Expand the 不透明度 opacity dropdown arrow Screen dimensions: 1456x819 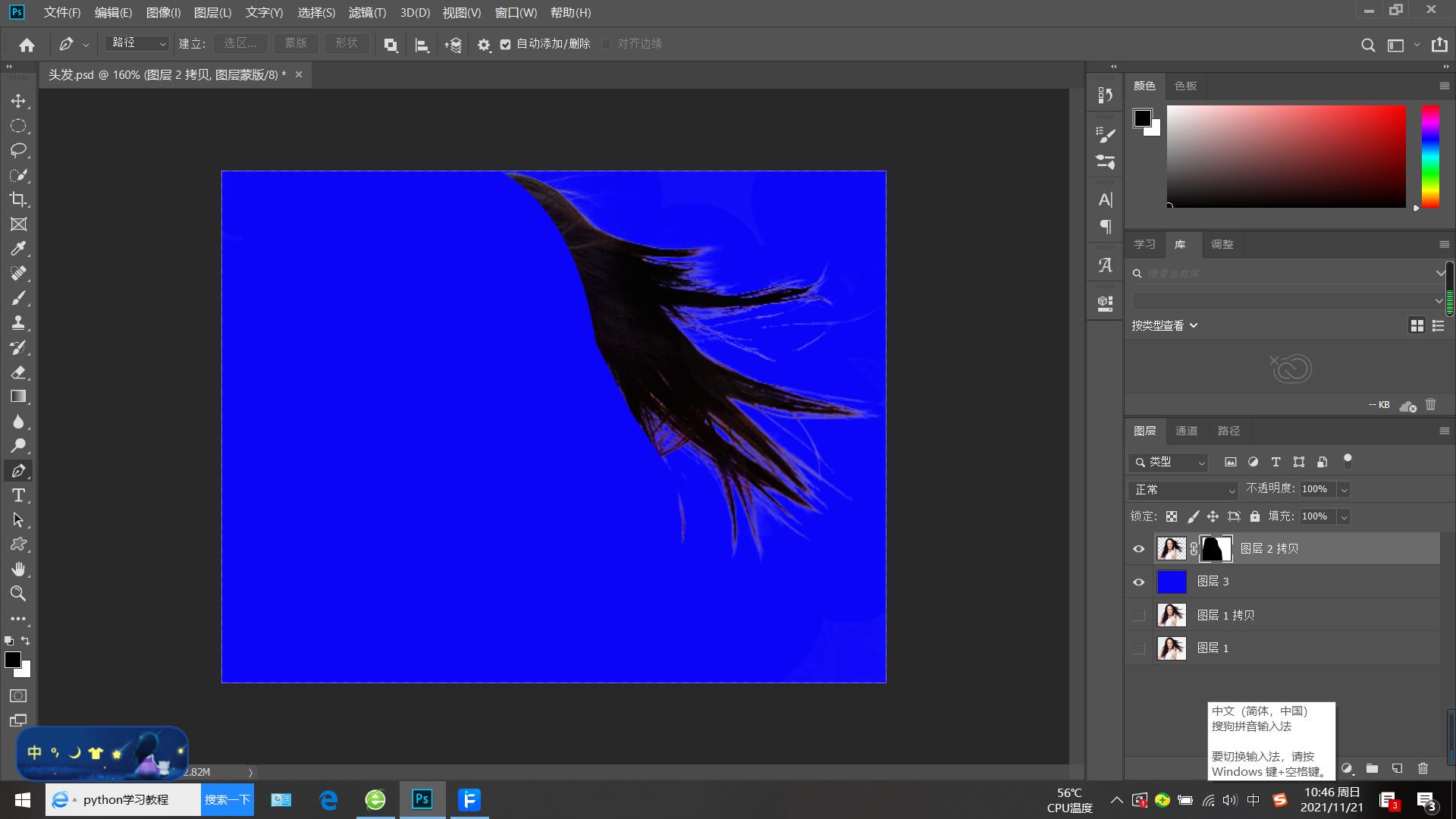click(x=1344, y=490)
